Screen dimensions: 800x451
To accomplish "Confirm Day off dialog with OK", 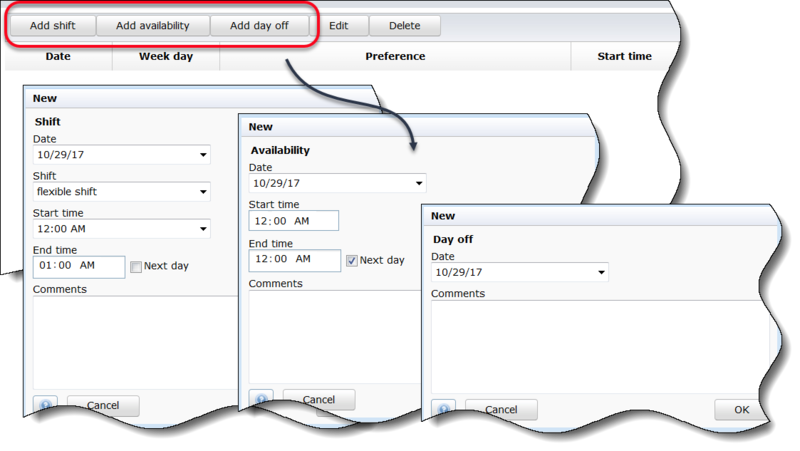I will 741,410.
